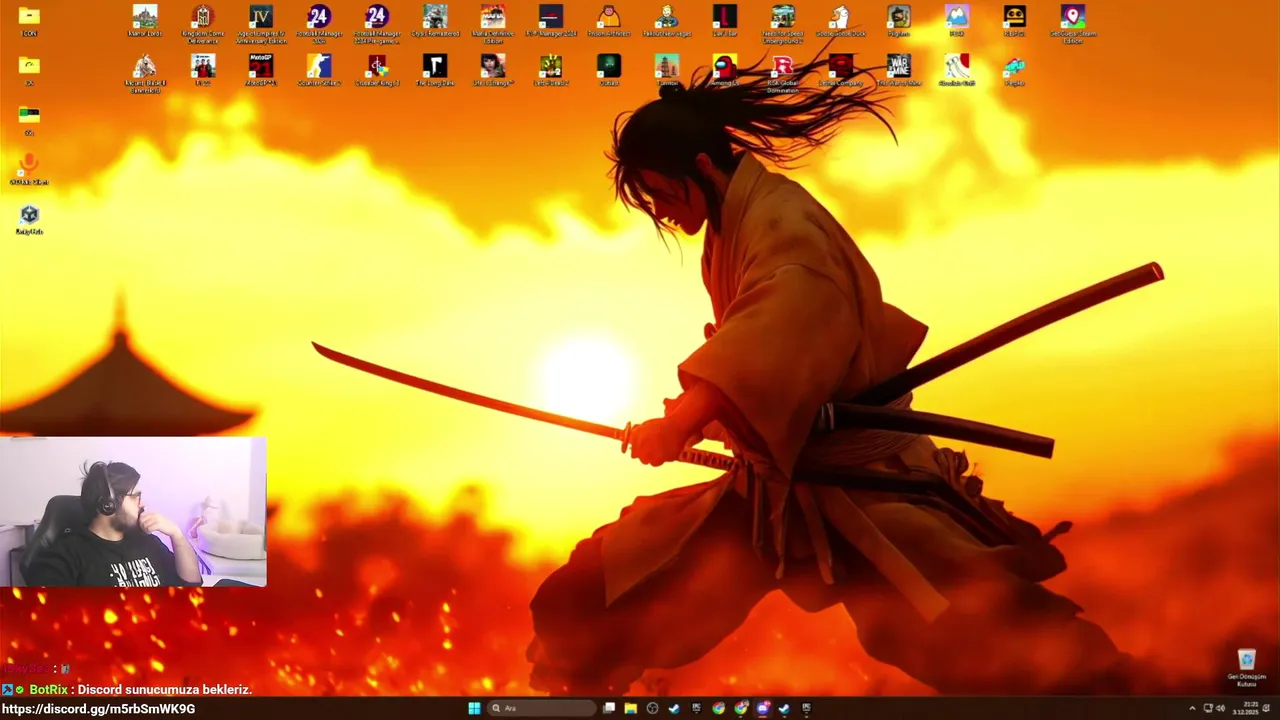Select the Pilgrims game icon
The image size is (1280, 720).
(899, 22)
